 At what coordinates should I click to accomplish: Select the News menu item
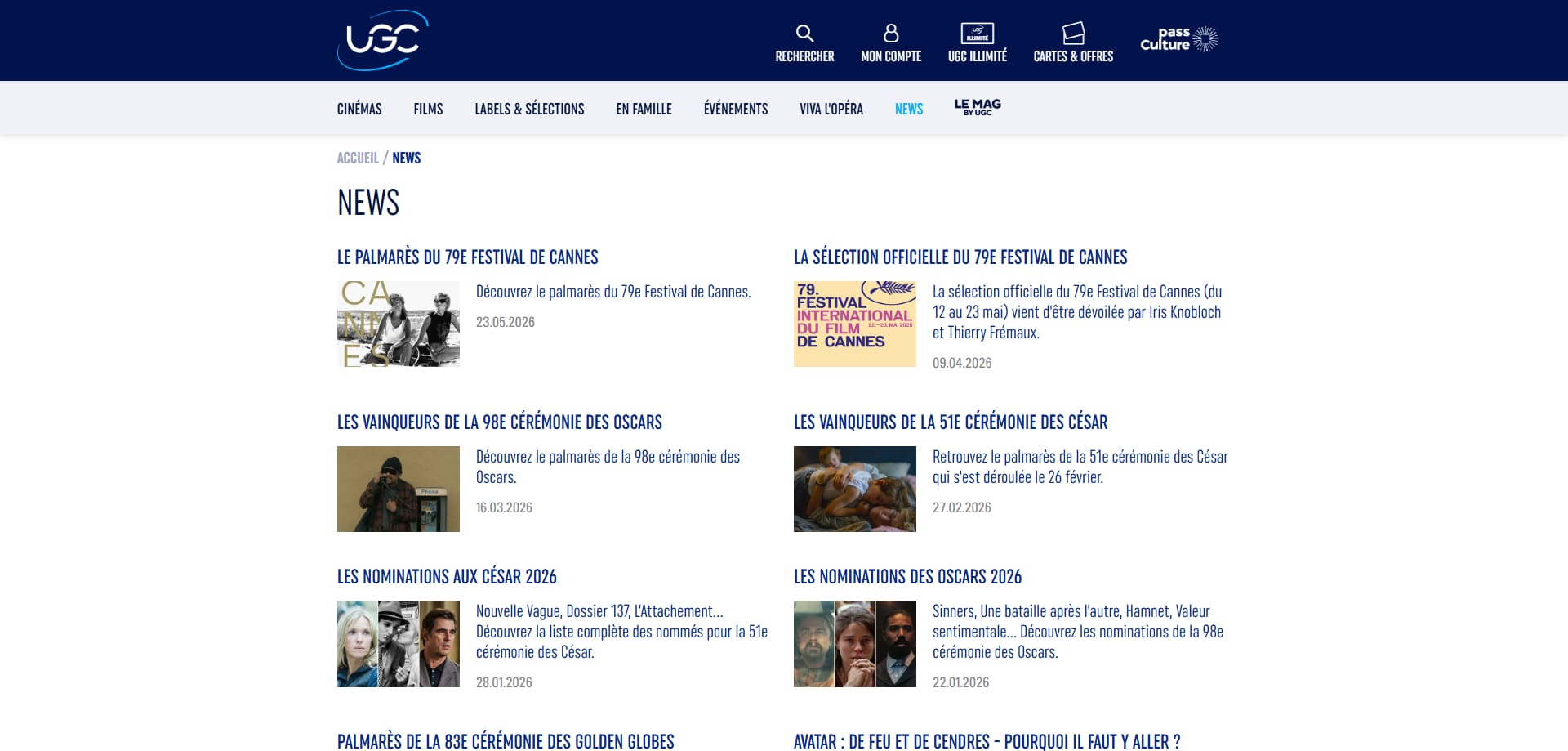click(x=909, y=109)
